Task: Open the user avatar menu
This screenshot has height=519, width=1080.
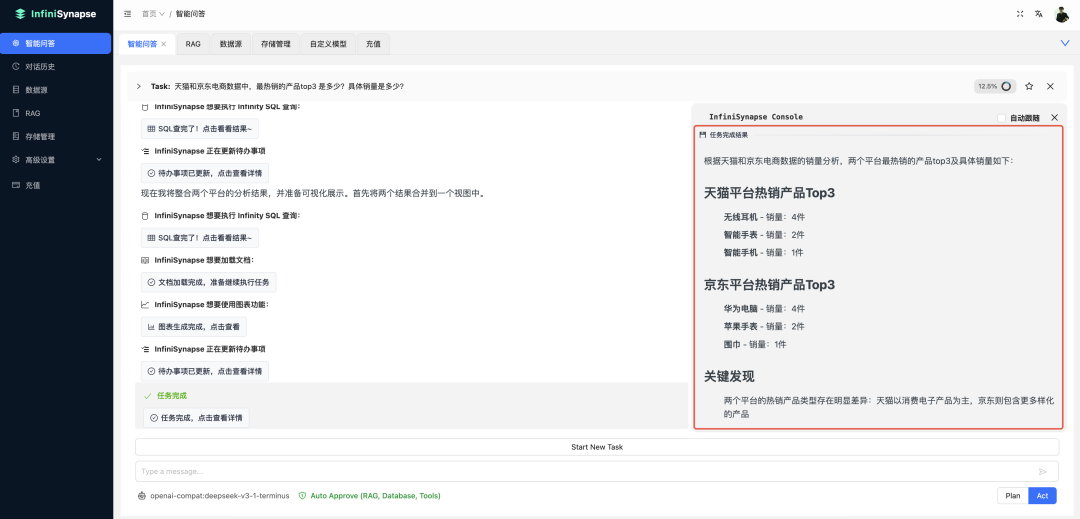Action: click(1061, 14)
